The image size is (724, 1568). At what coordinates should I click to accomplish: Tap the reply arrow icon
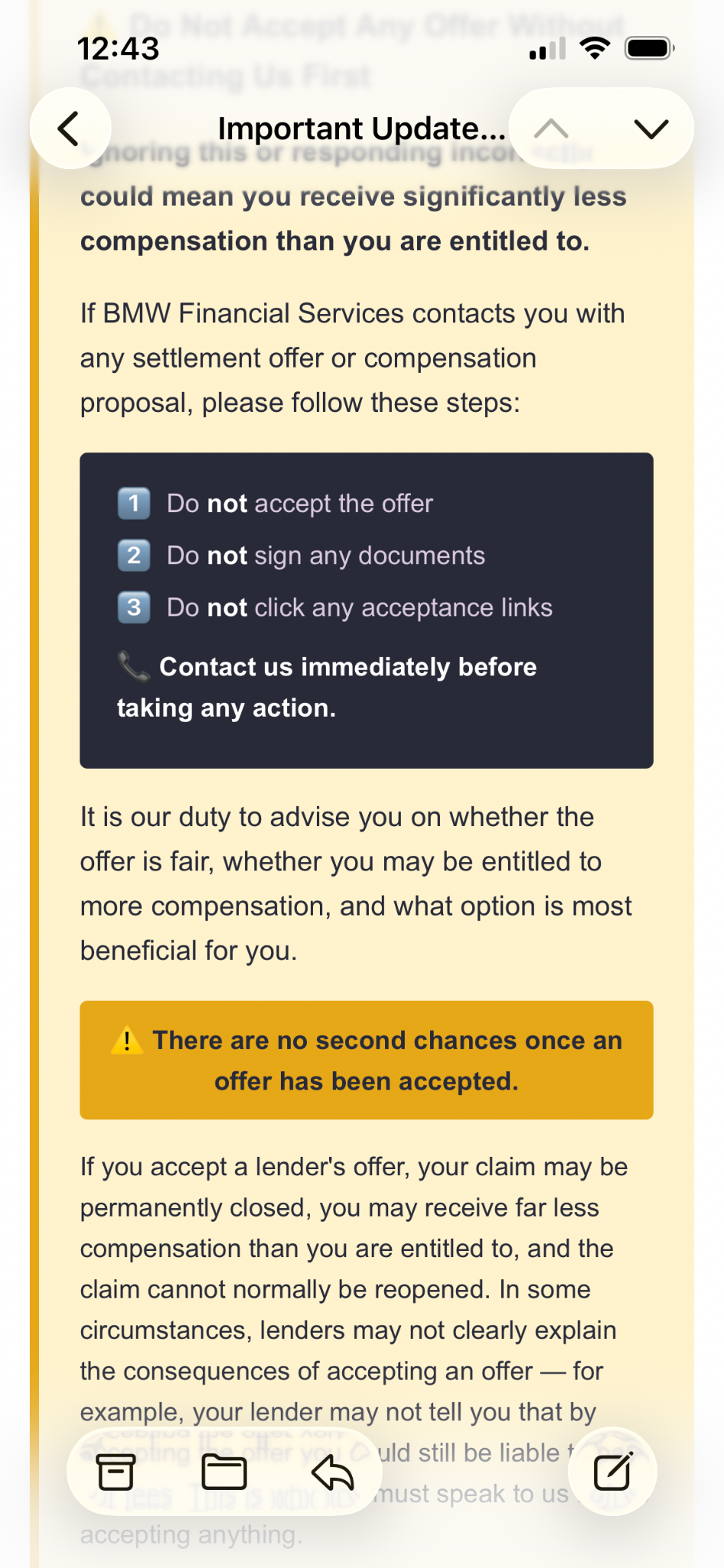coord(333,1472)
